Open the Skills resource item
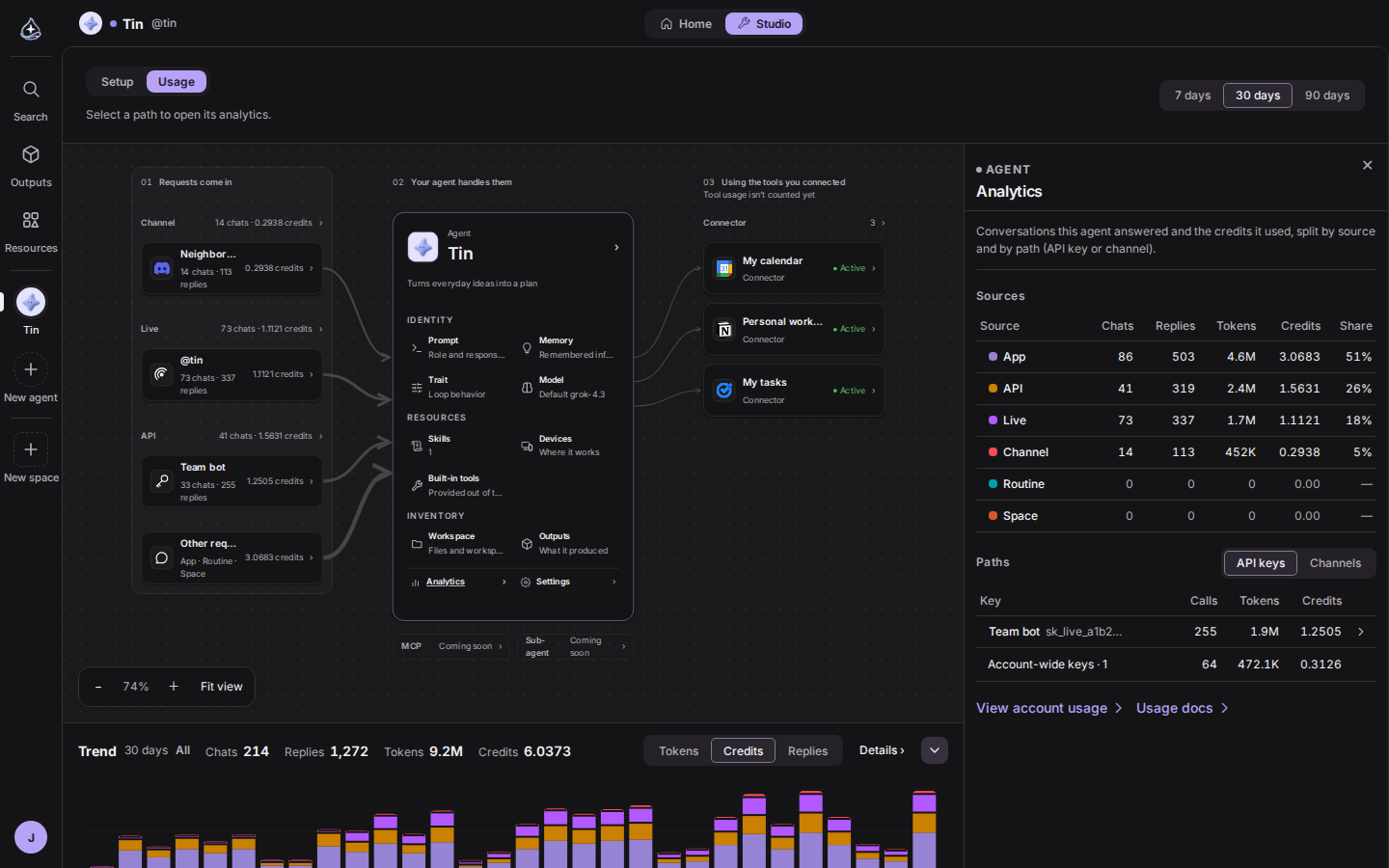Viewport: 1389px width, 868px height. pyautogui.click(x=458, y=446)
